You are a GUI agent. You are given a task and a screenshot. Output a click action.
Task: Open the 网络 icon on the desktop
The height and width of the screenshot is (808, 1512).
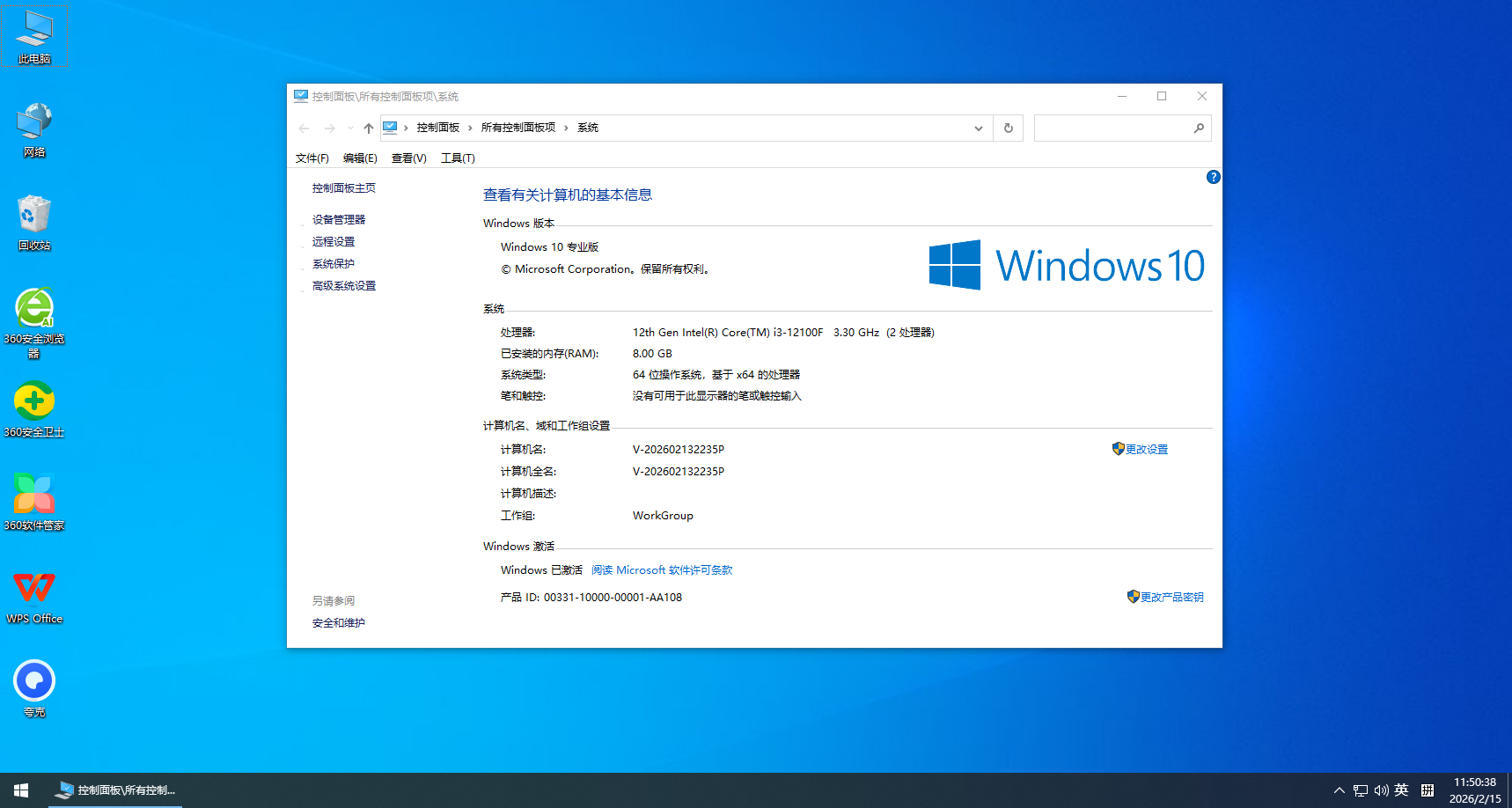33,126
